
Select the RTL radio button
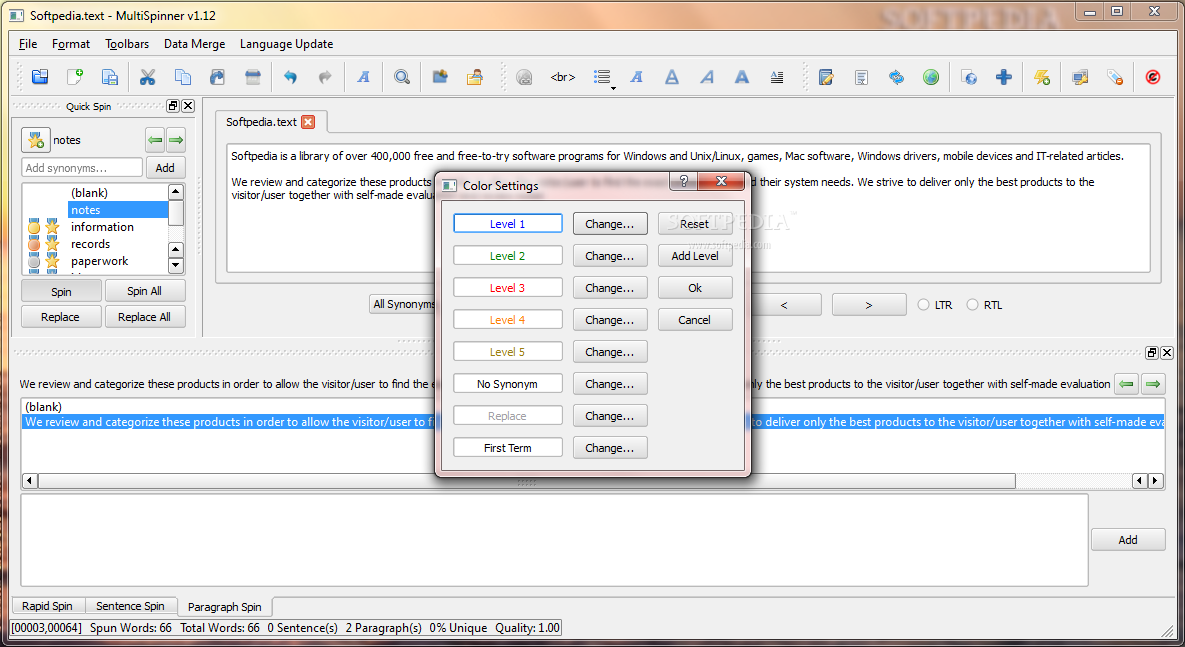[x=973, y=305]
